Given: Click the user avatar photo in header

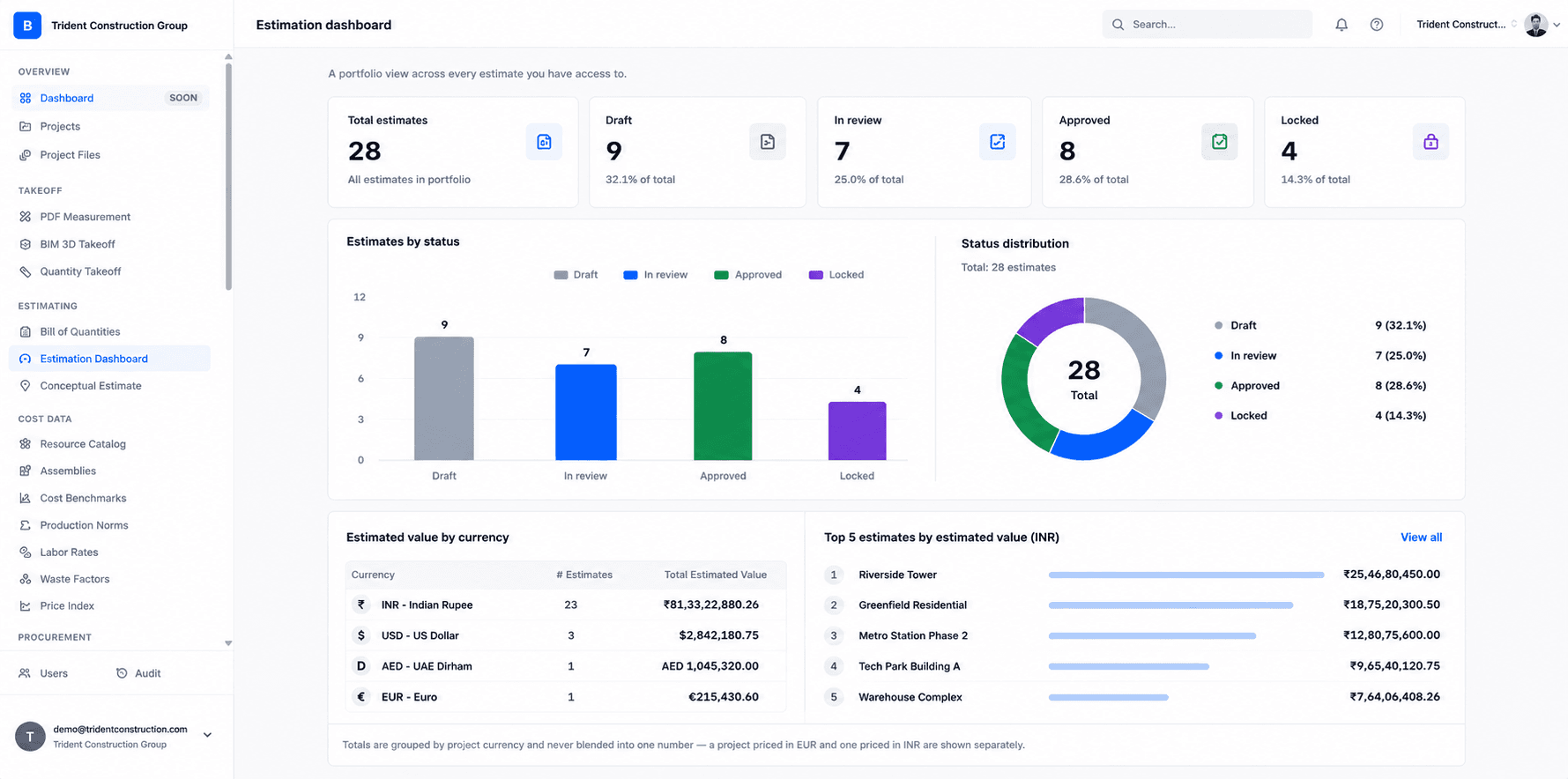Looking at the screenshot, I should (x=1536, y=25).
